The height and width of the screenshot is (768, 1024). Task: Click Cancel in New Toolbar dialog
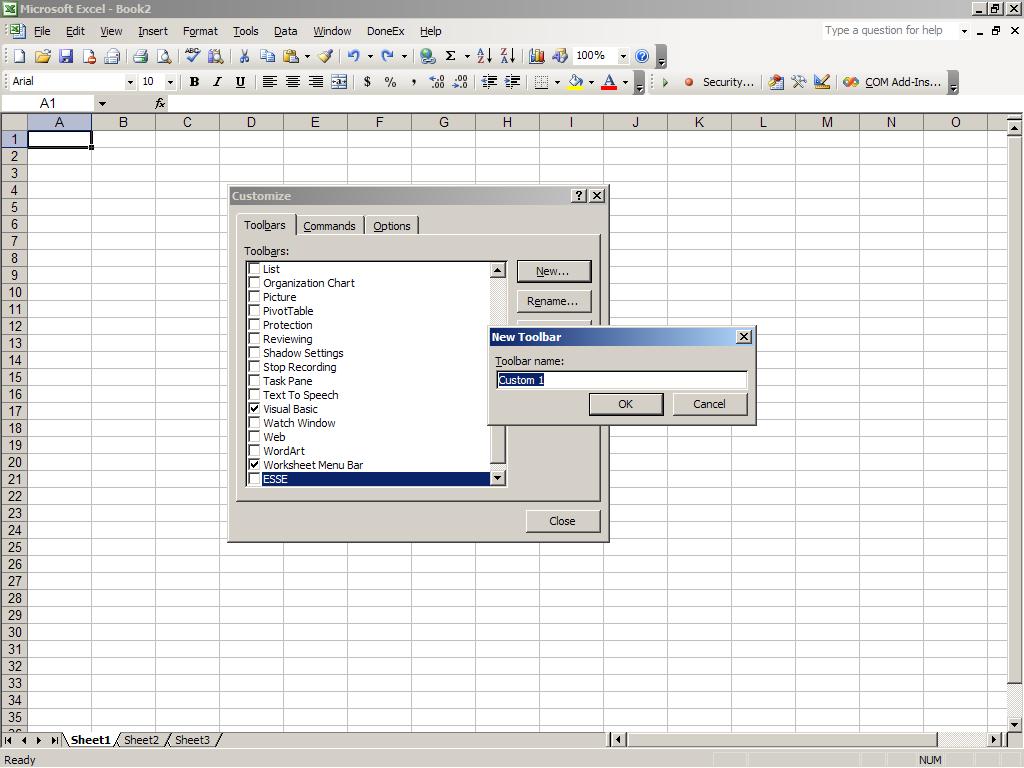click(x=709, y=404)
